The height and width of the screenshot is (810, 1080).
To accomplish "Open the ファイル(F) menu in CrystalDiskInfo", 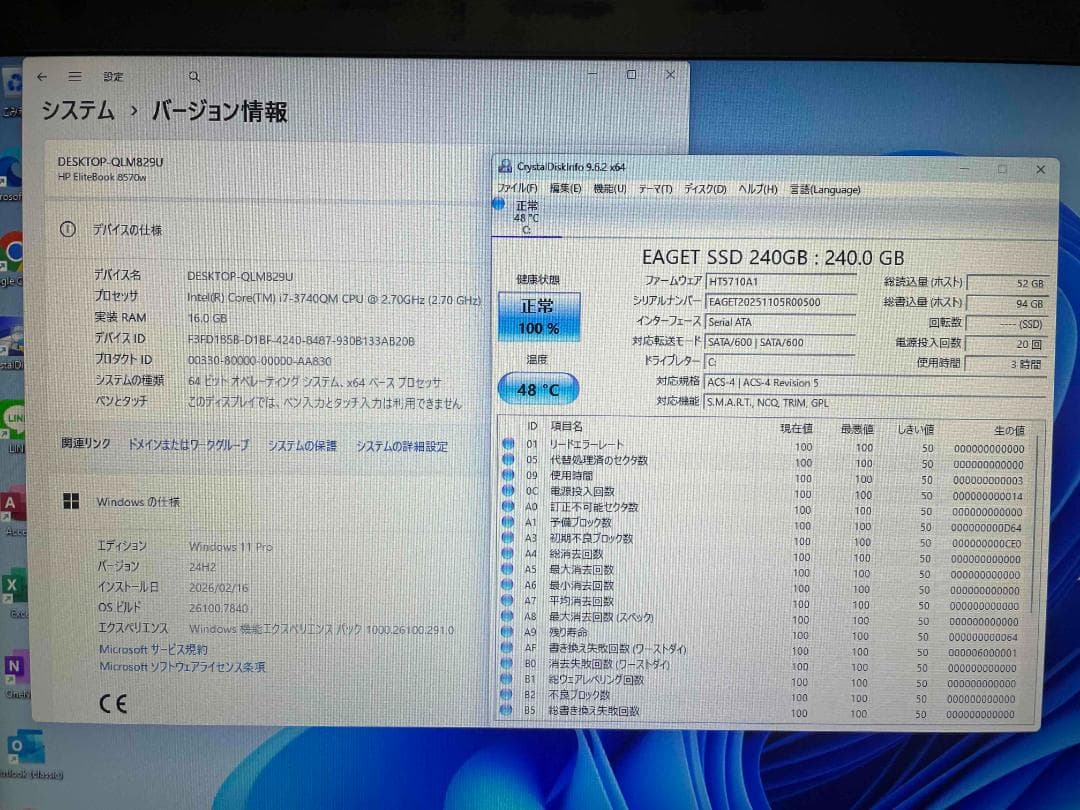I will coord(517,189).
